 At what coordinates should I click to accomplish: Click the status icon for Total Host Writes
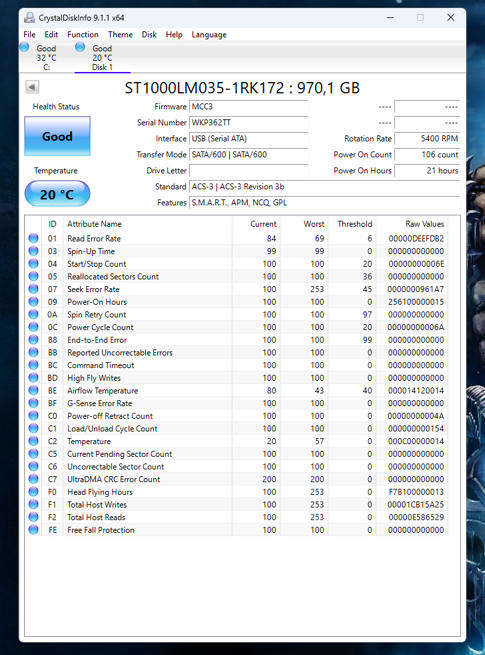pos(33,504)
